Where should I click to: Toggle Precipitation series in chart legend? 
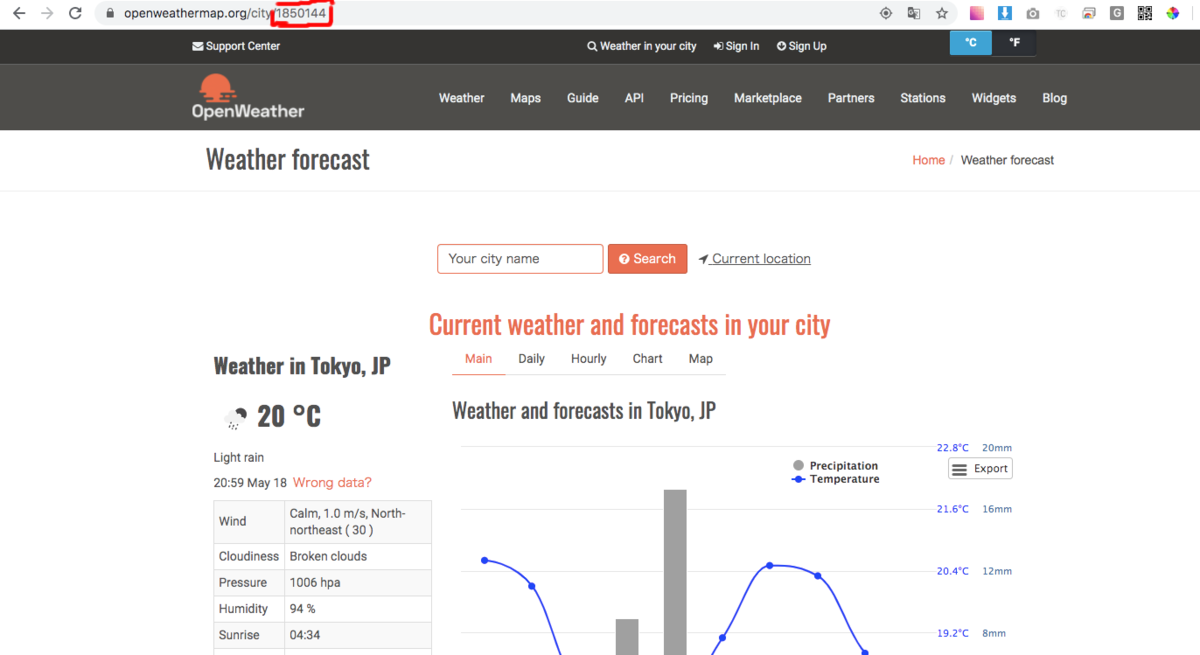836,466
